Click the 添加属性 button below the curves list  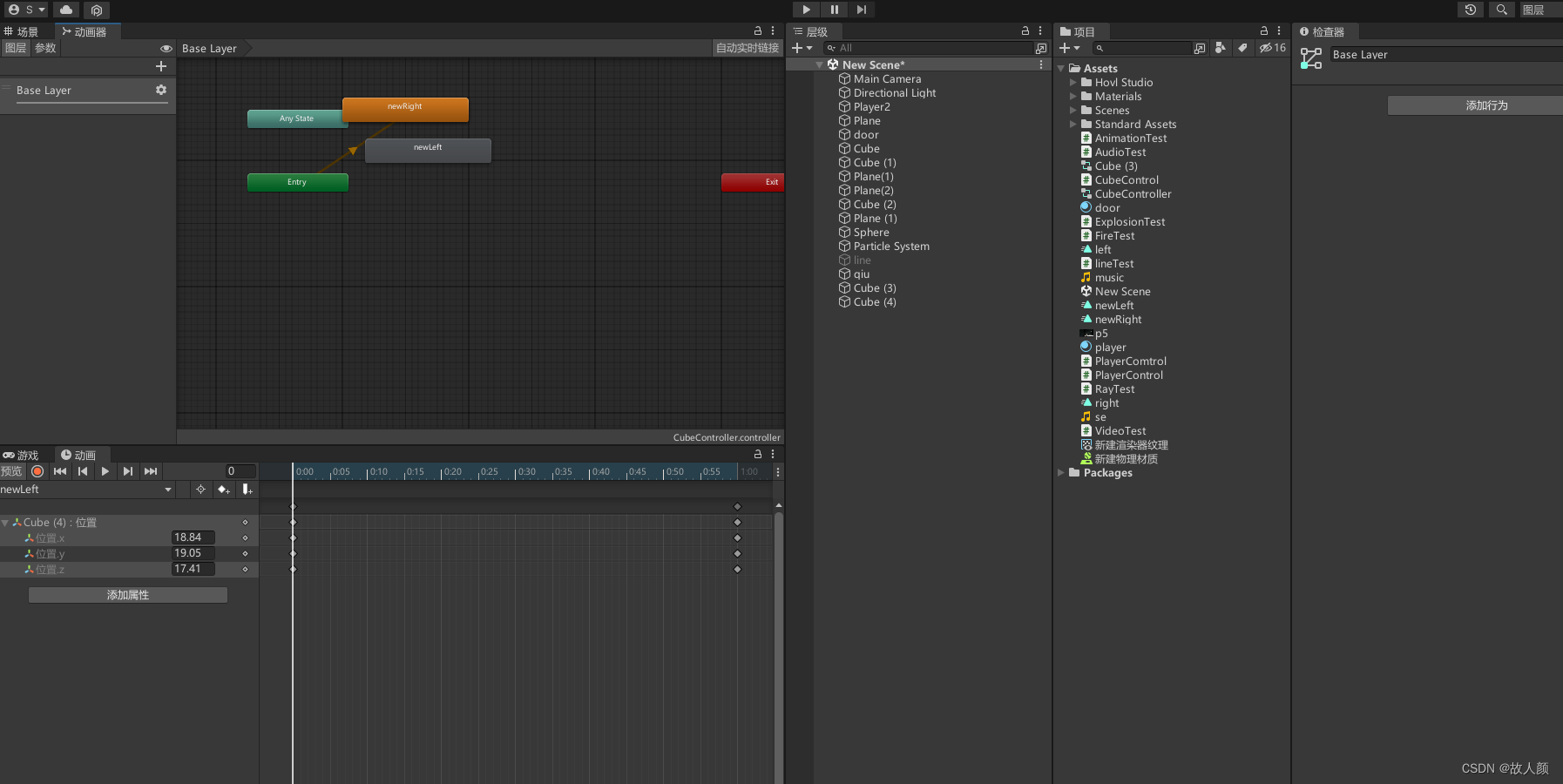click(127, 594)
